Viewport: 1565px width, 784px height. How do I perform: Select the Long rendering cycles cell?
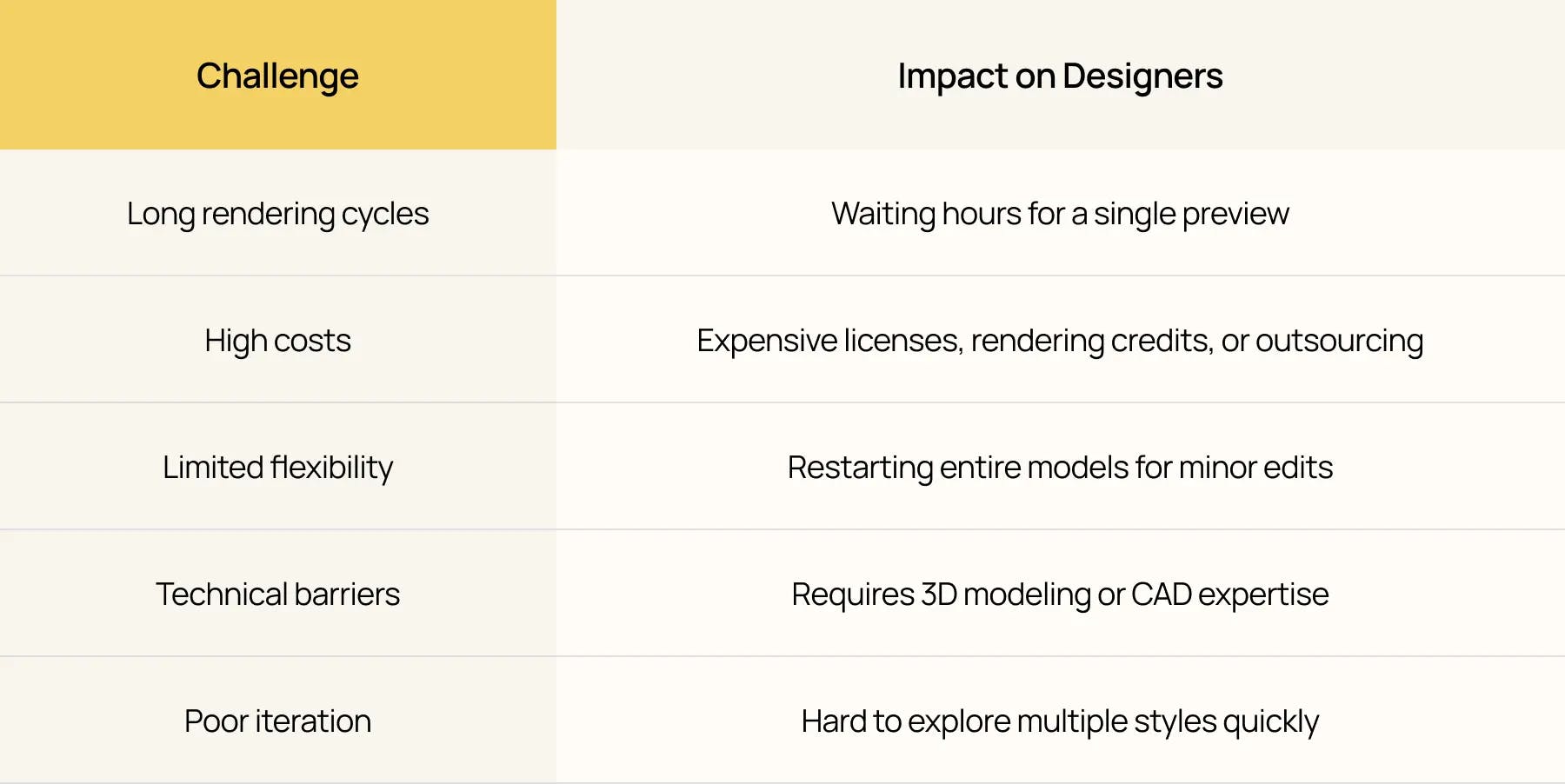(x=277, y=214)
